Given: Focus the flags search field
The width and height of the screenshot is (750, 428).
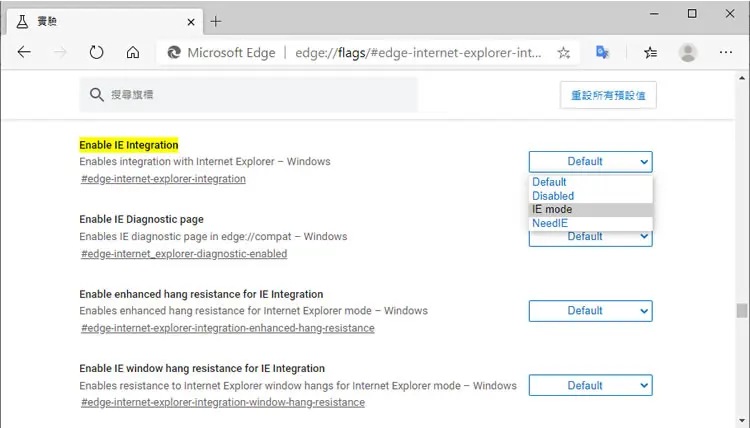Looking at the screenshot, I should click(248, 95).
